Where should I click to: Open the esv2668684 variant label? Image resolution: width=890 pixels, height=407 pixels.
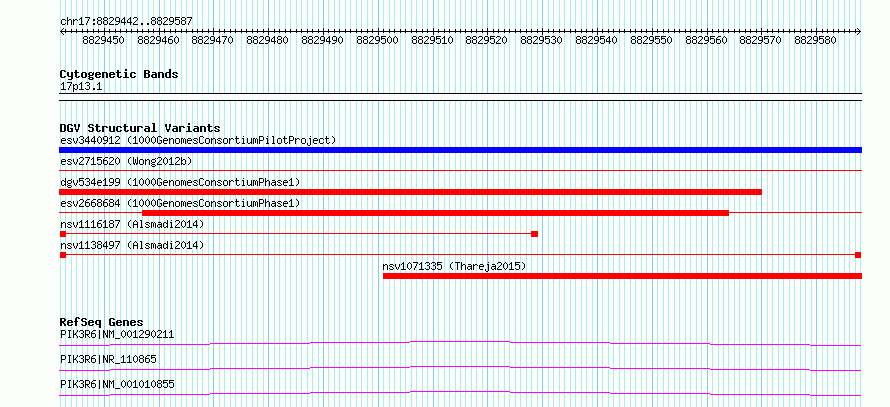click(180, 203)
